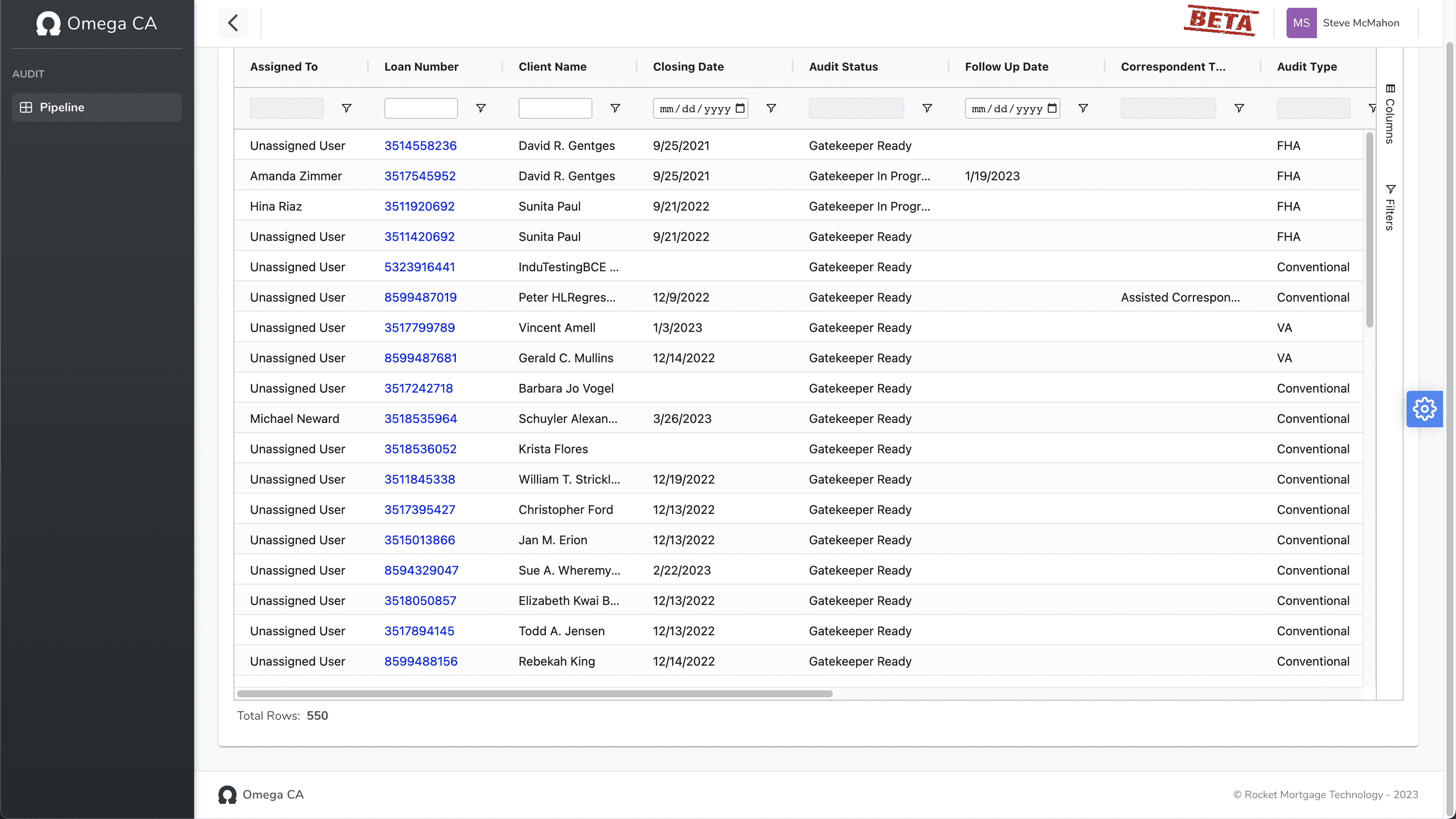Select the Hina Riaz cell
The image size is (1456, 819).
click(x=276, y=206)
